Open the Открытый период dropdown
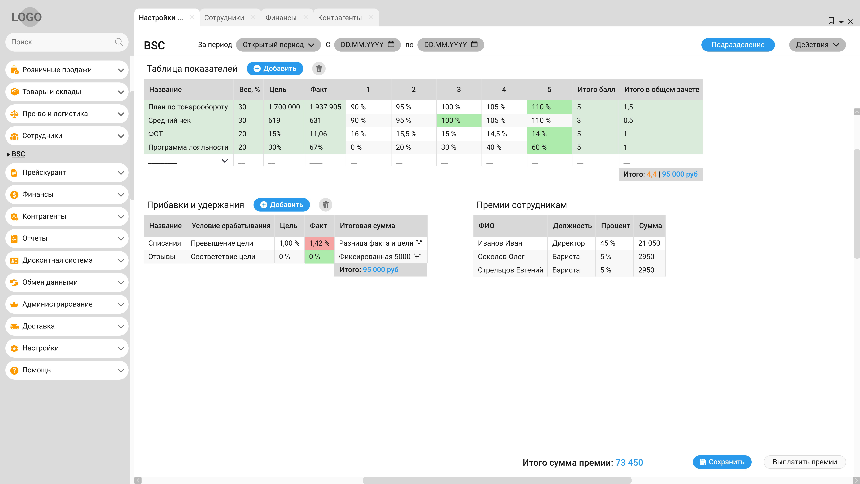The width and height of the screenshot is (860, 484). (278, 44)
